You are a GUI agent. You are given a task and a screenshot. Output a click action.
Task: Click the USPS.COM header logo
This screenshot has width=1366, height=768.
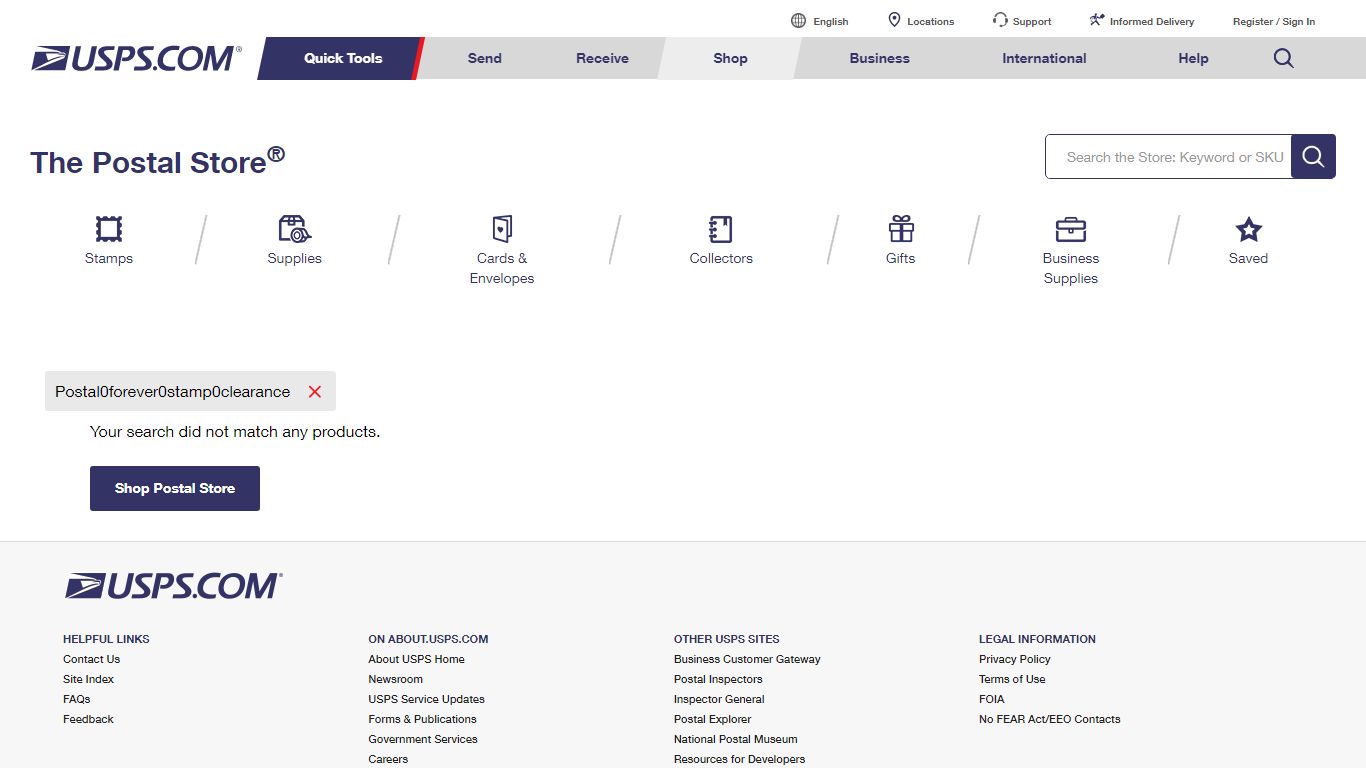[x=136, y=58]
